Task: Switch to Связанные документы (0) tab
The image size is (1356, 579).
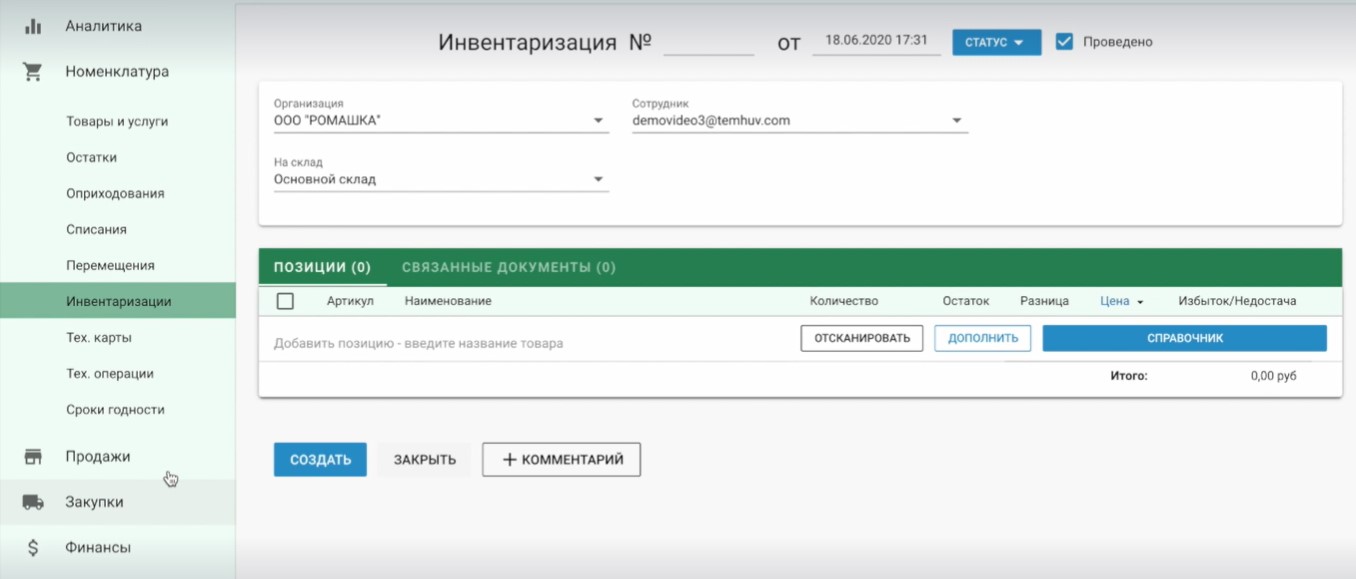Action: (508, 267)
